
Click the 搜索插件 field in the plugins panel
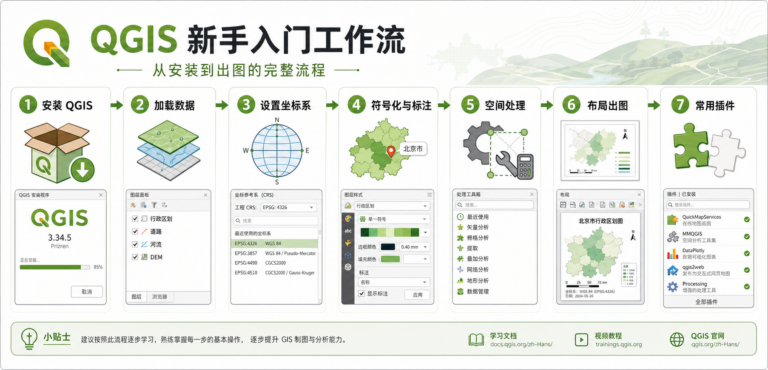tap(708, 205)
